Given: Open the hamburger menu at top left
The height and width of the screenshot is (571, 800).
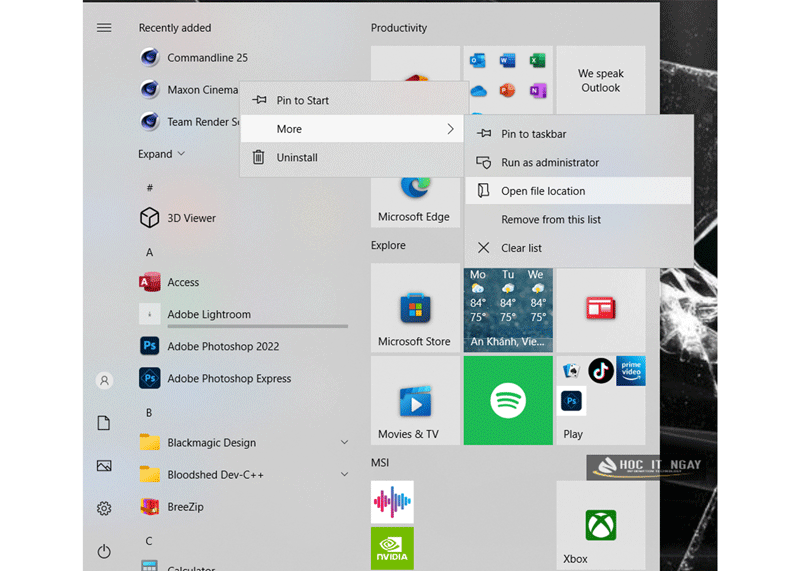Looking at the screenshot, I should tap(104, 28).
